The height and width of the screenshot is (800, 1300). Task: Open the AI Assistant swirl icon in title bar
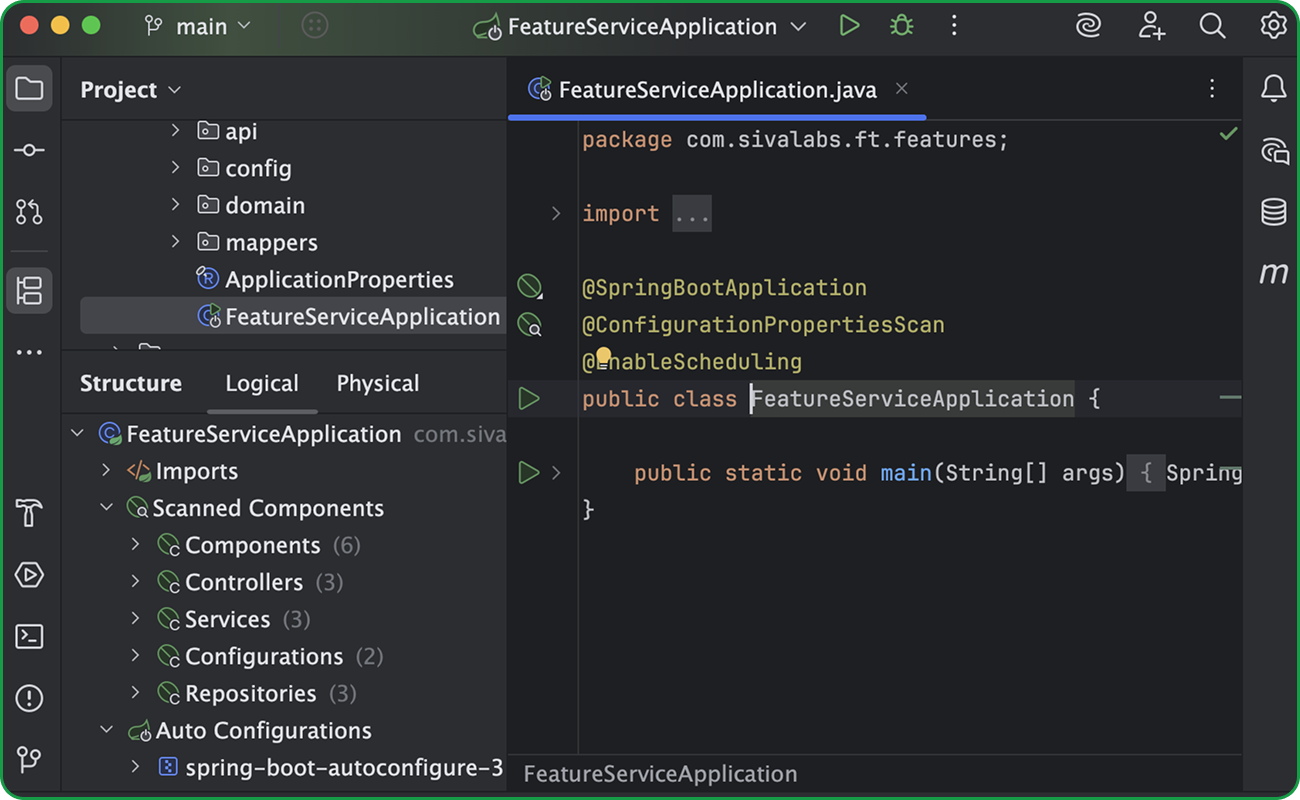tap(1088, 26)
